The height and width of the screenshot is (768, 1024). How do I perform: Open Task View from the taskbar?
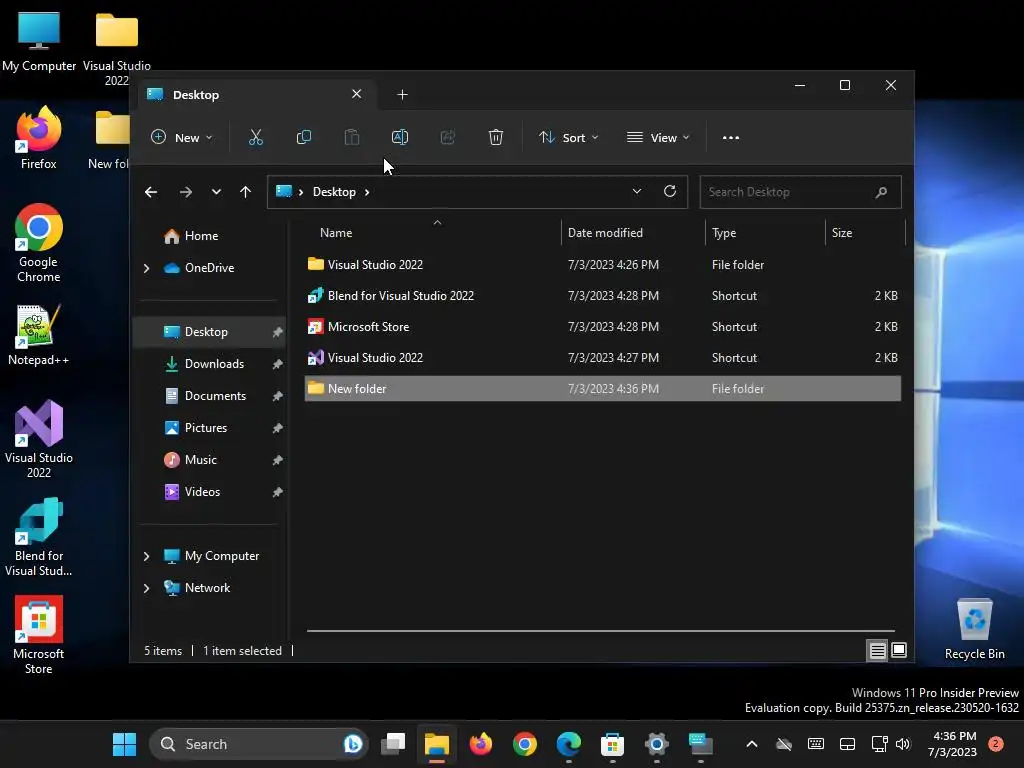click(393, 744)
